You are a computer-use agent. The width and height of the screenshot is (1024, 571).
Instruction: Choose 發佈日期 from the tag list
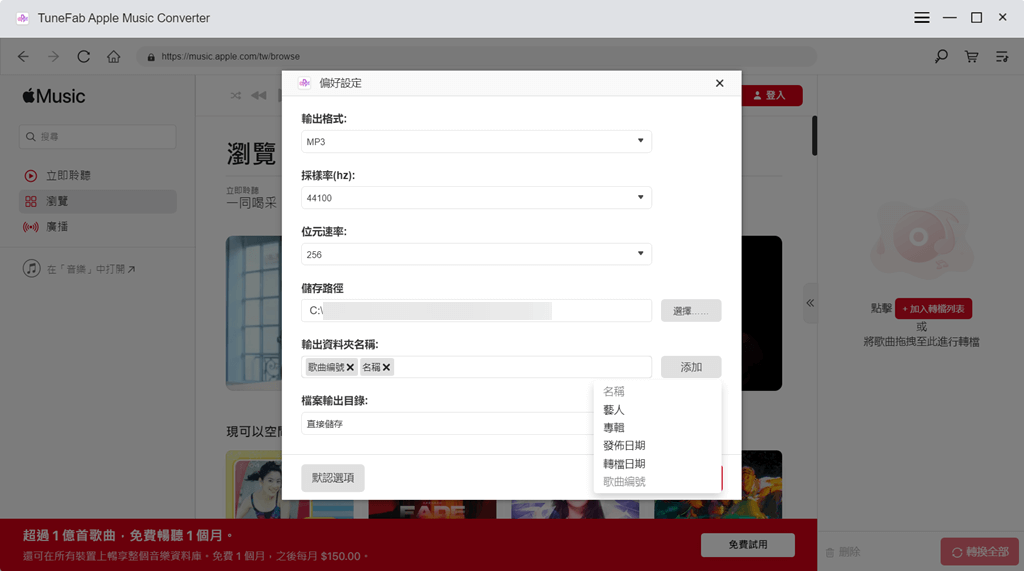click(x=624, y=446)
